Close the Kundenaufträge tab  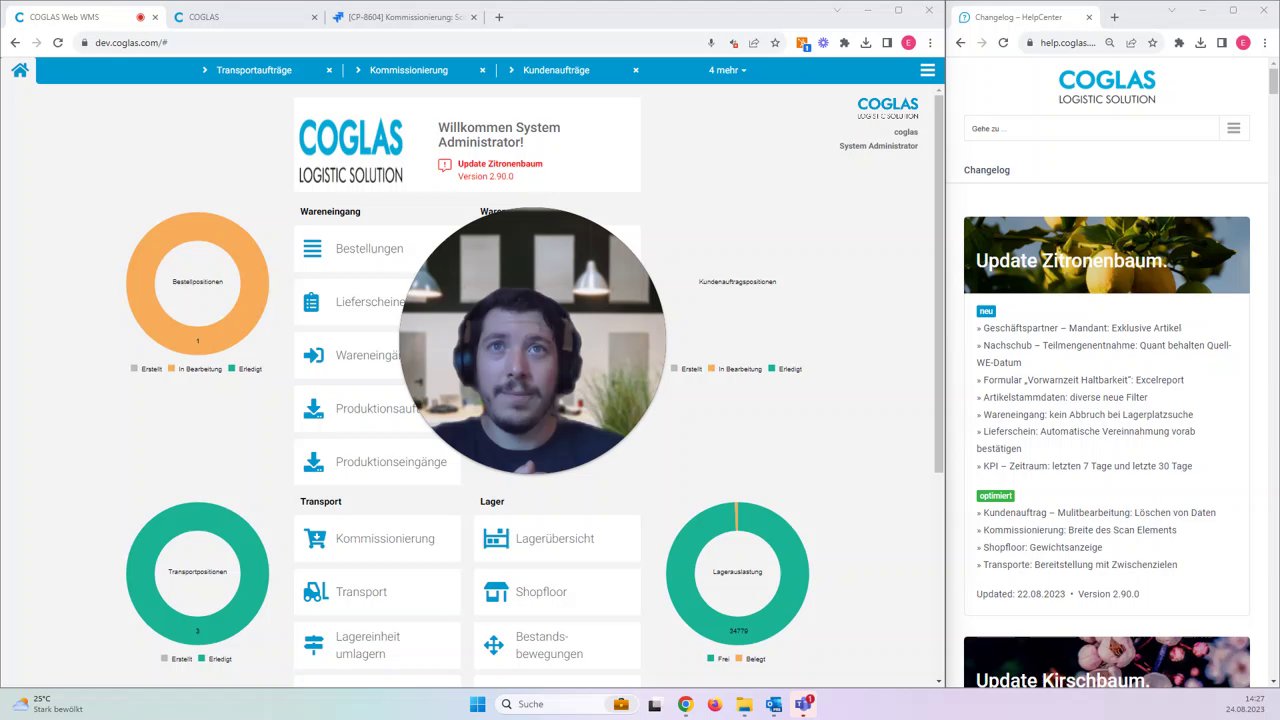tap(635, 70)
